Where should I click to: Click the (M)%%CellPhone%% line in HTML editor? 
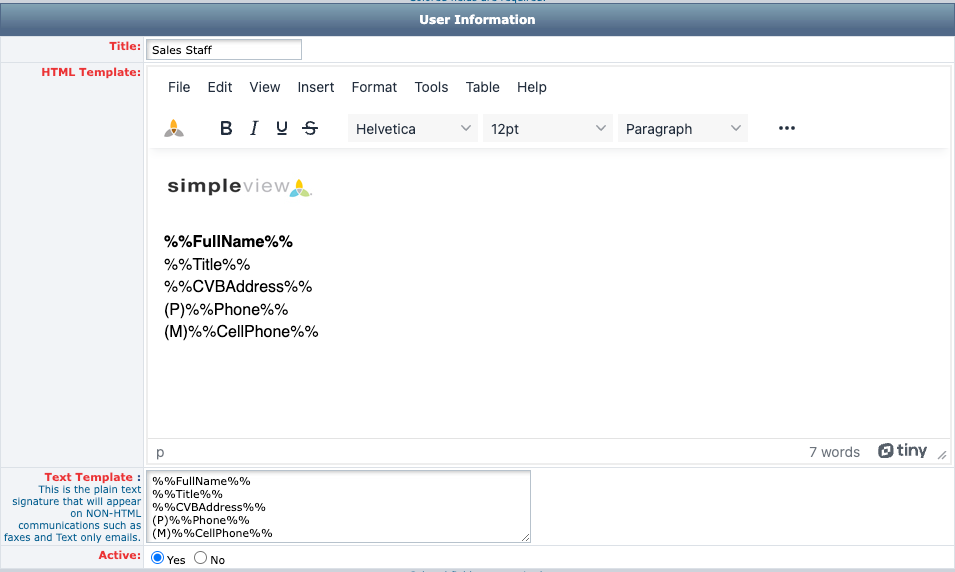[241, 331]
